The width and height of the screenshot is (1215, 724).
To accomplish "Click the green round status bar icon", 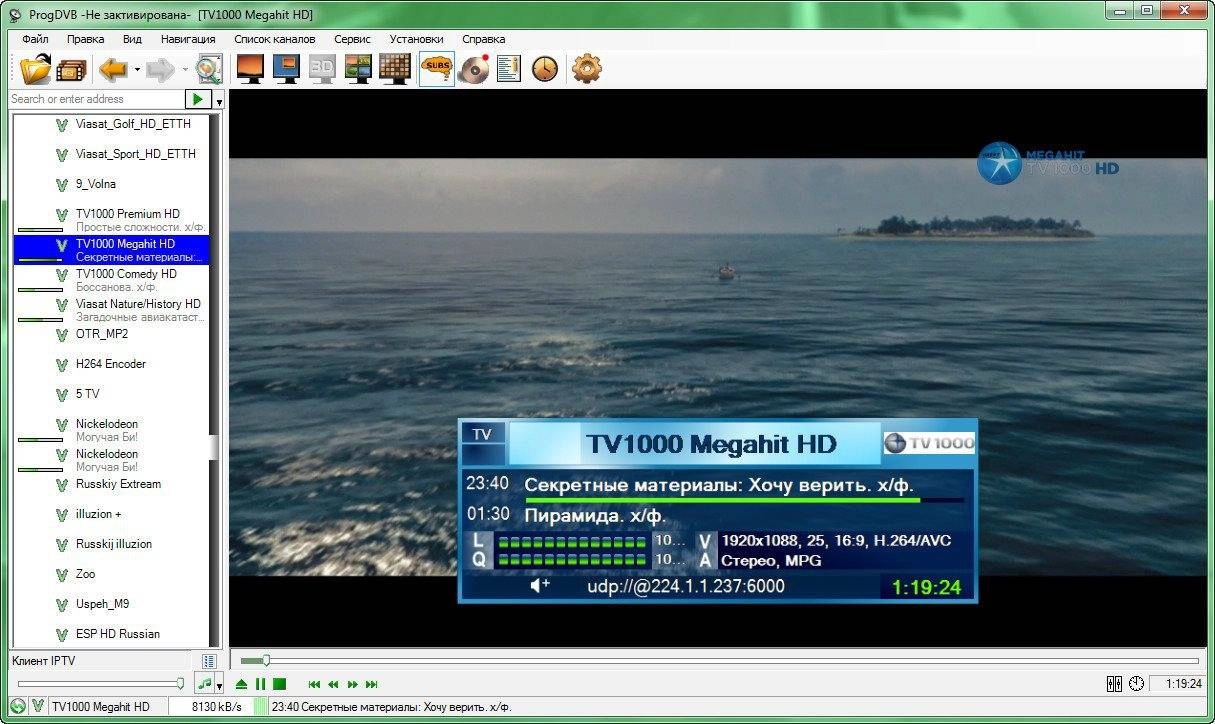I will pos(18,707).
